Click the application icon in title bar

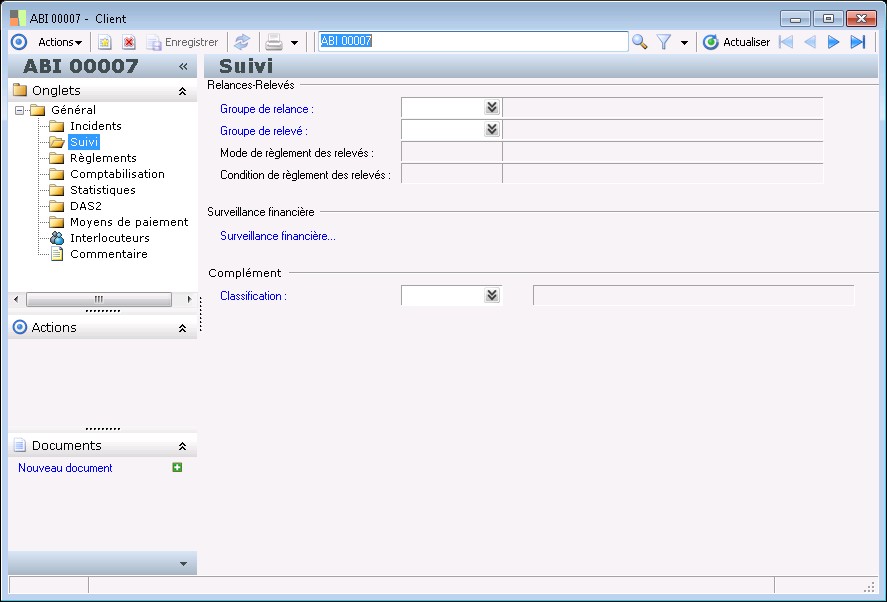point(18,18)
